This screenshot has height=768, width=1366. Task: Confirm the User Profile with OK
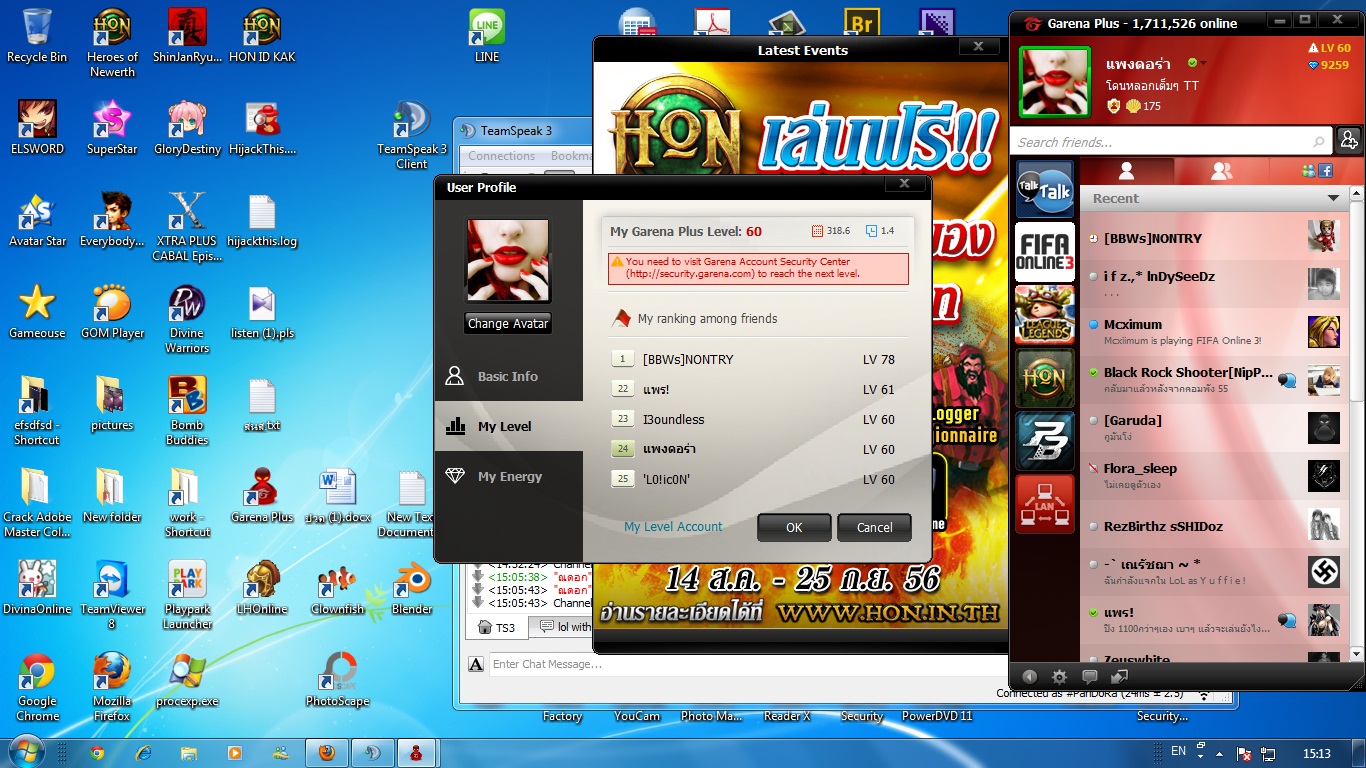click(794, 527)
